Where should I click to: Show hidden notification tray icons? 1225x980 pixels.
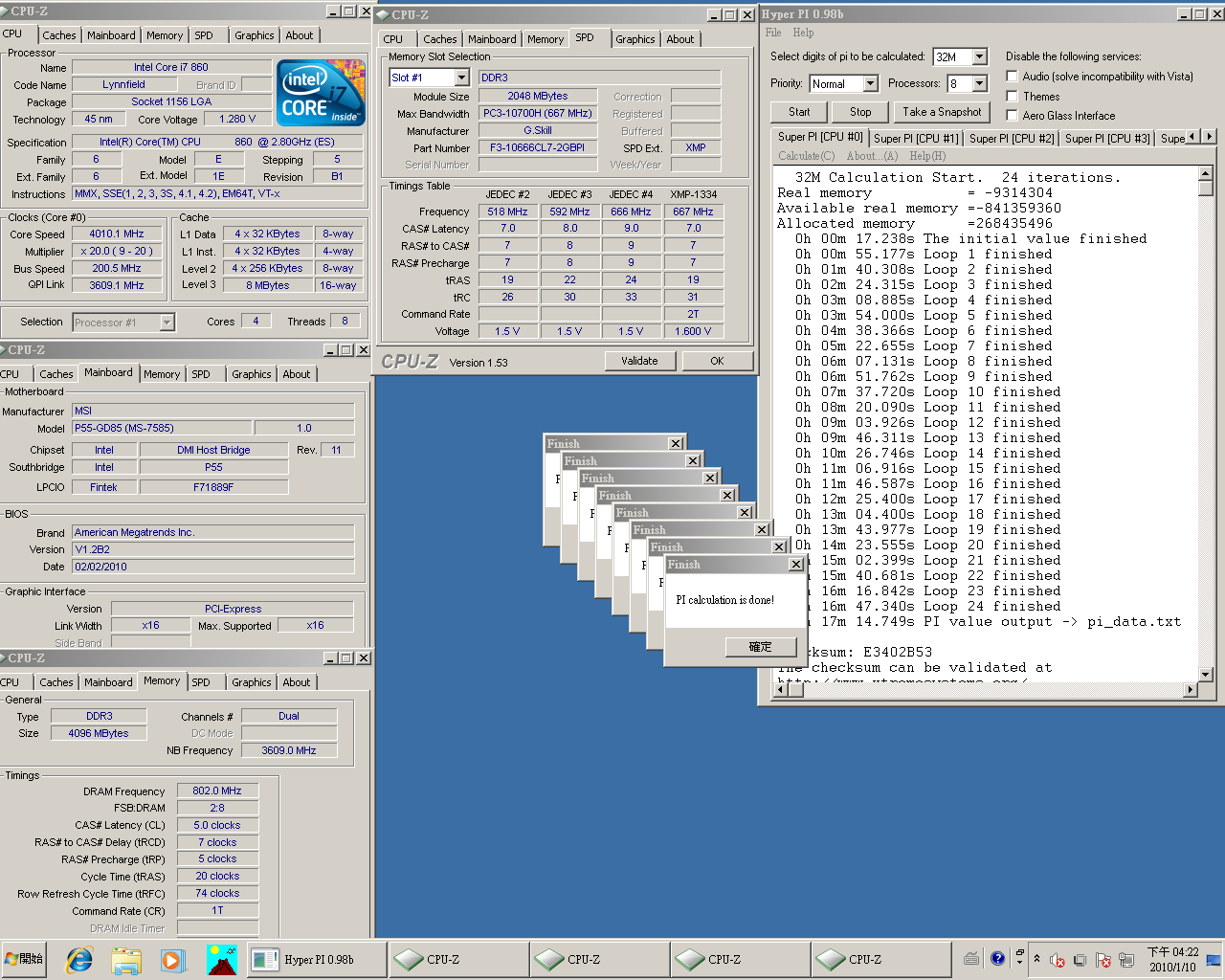tap(1037, 959)
